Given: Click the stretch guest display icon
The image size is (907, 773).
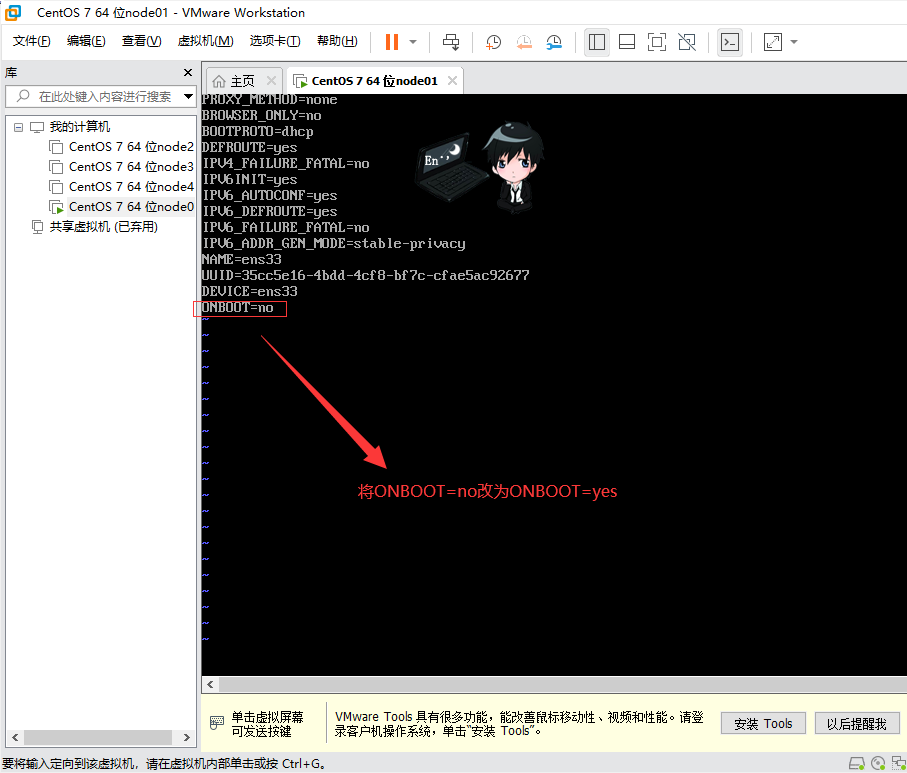Looking at the screenshot, I should pyautogui.click(x=773, y=42).
